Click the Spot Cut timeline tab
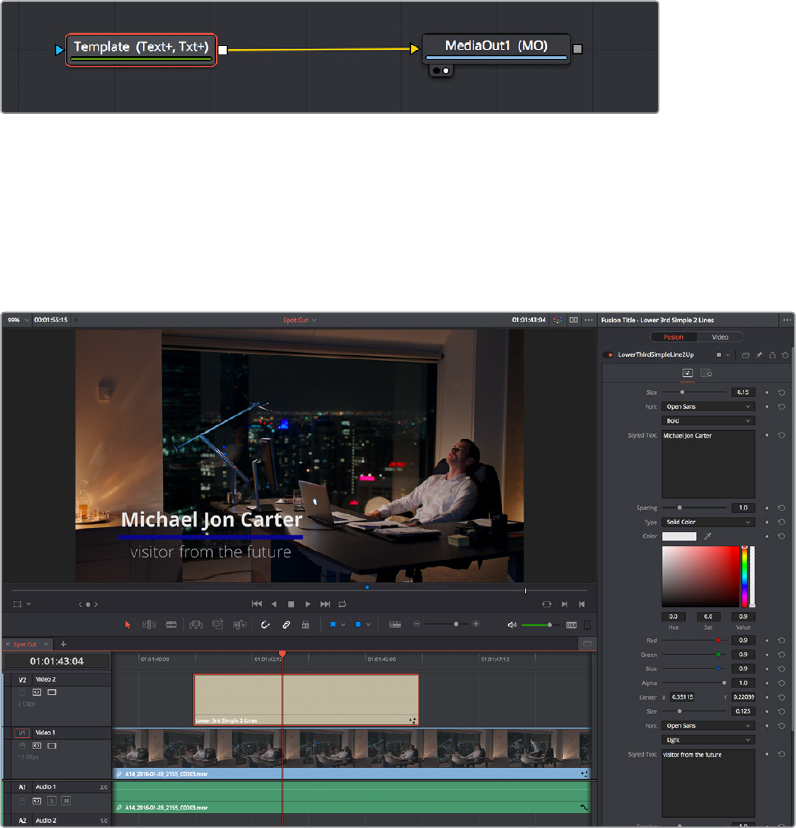Viewport: 796px width, 828px height. point(25,644)
